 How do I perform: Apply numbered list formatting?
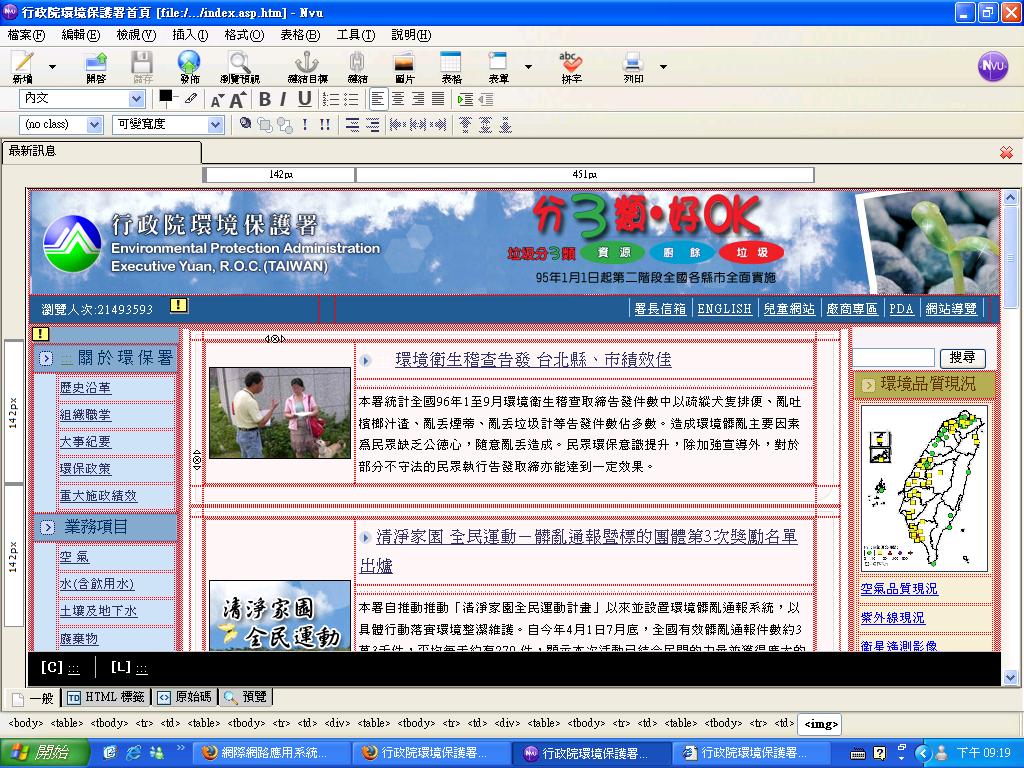331,99
